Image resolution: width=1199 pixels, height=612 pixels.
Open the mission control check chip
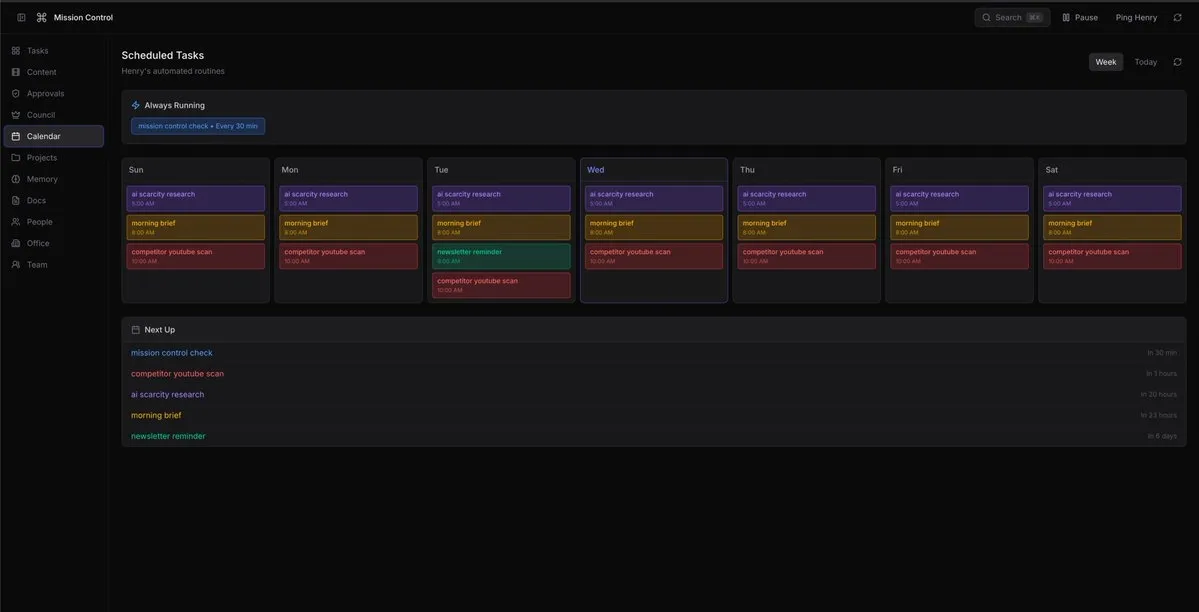pyautogui.click(x=198, y=126)
